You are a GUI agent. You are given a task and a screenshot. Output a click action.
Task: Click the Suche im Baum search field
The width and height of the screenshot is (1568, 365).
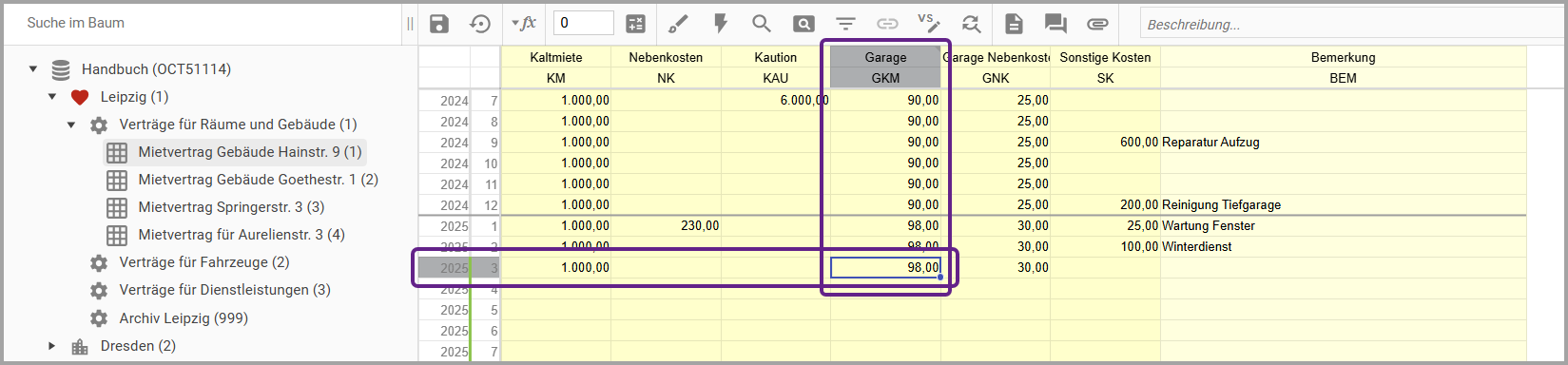[x=204, y=23]
